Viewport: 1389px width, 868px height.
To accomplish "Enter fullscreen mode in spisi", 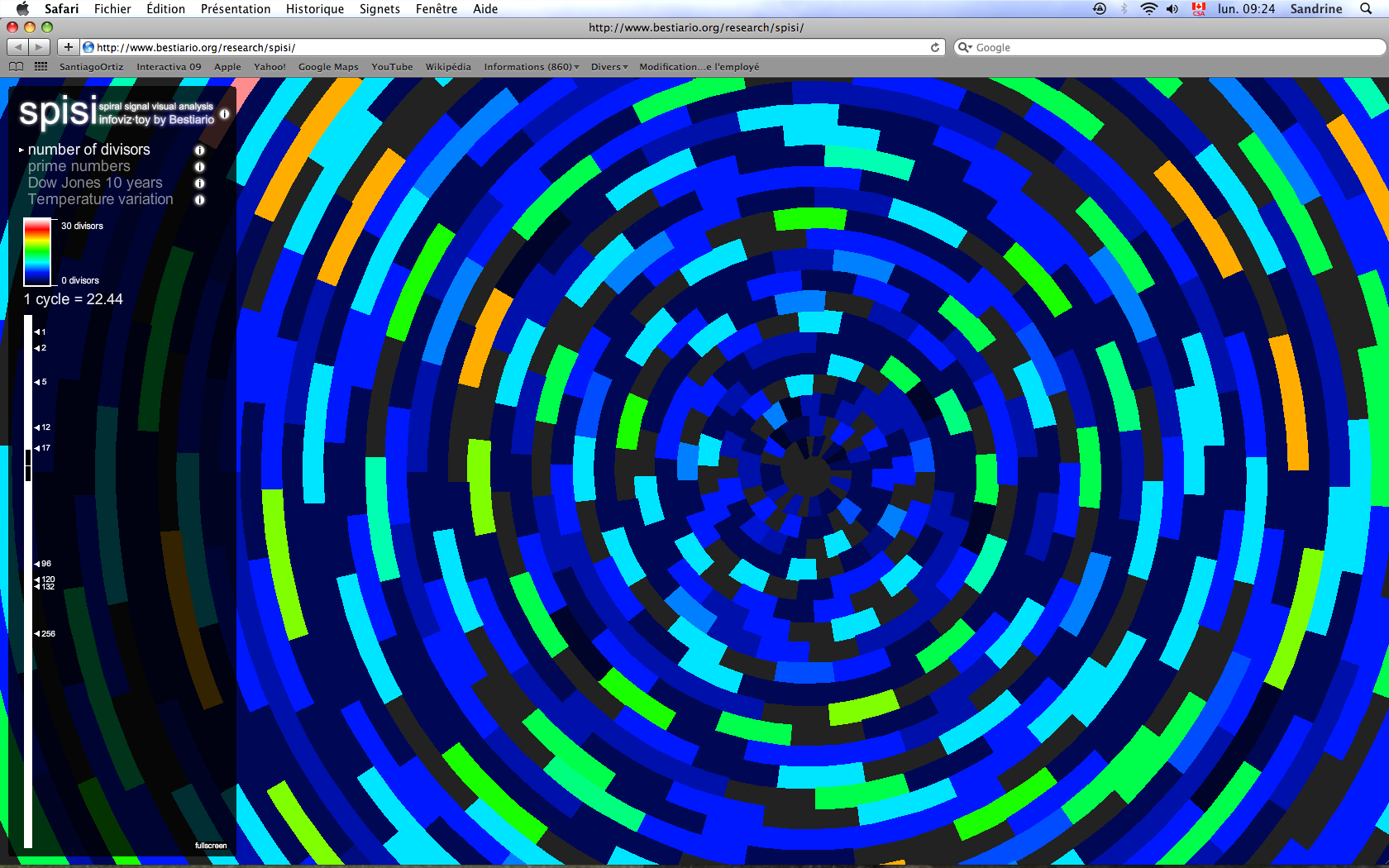I will click(x=211, y=846).
